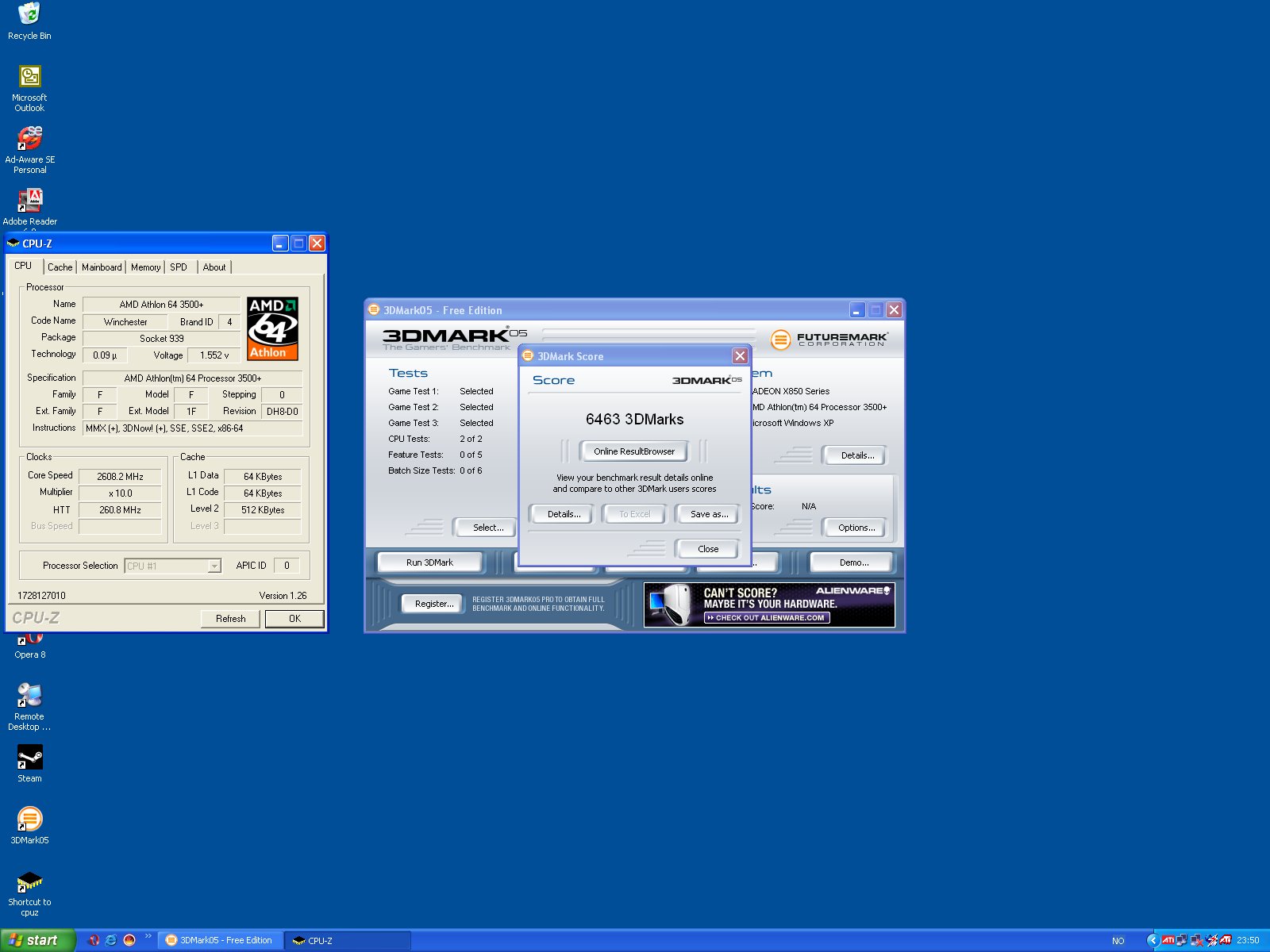Viewport: 1270px width, 952px height.
Task: Click Refresh in CPU-Z window
Action: [x=230, y=619]
